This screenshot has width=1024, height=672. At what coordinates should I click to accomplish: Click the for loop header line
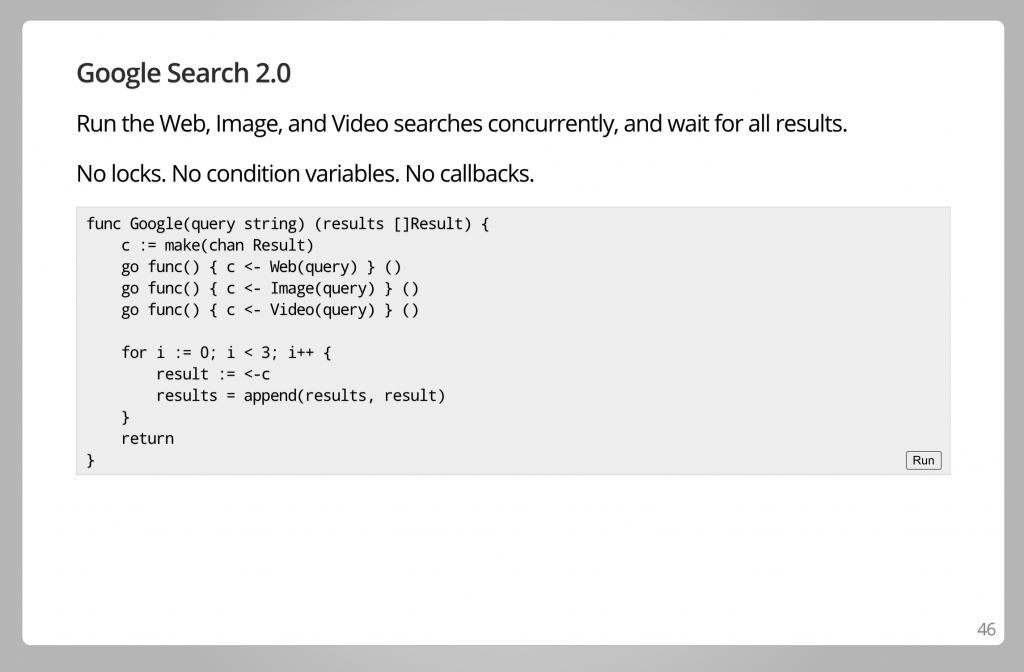click(225, 352)
